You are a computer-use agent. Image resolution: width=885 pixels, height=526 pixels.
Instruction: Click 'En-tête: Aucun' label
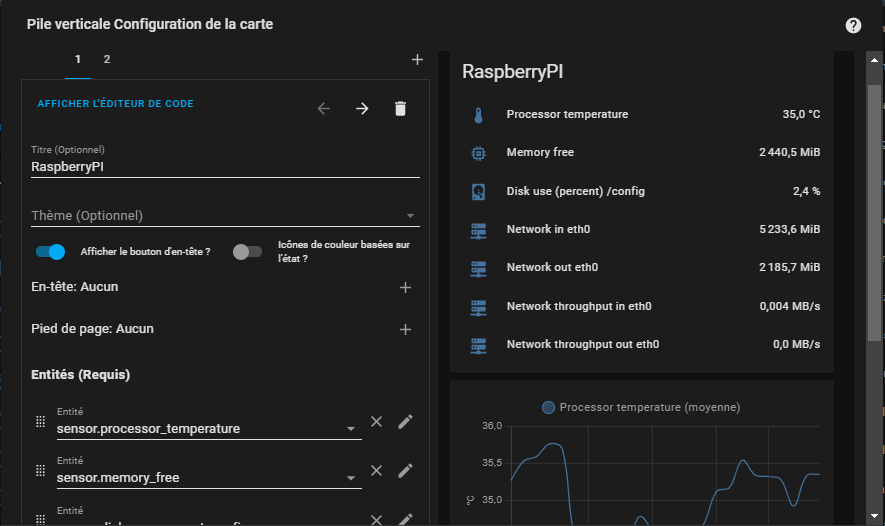pos(75,287)
